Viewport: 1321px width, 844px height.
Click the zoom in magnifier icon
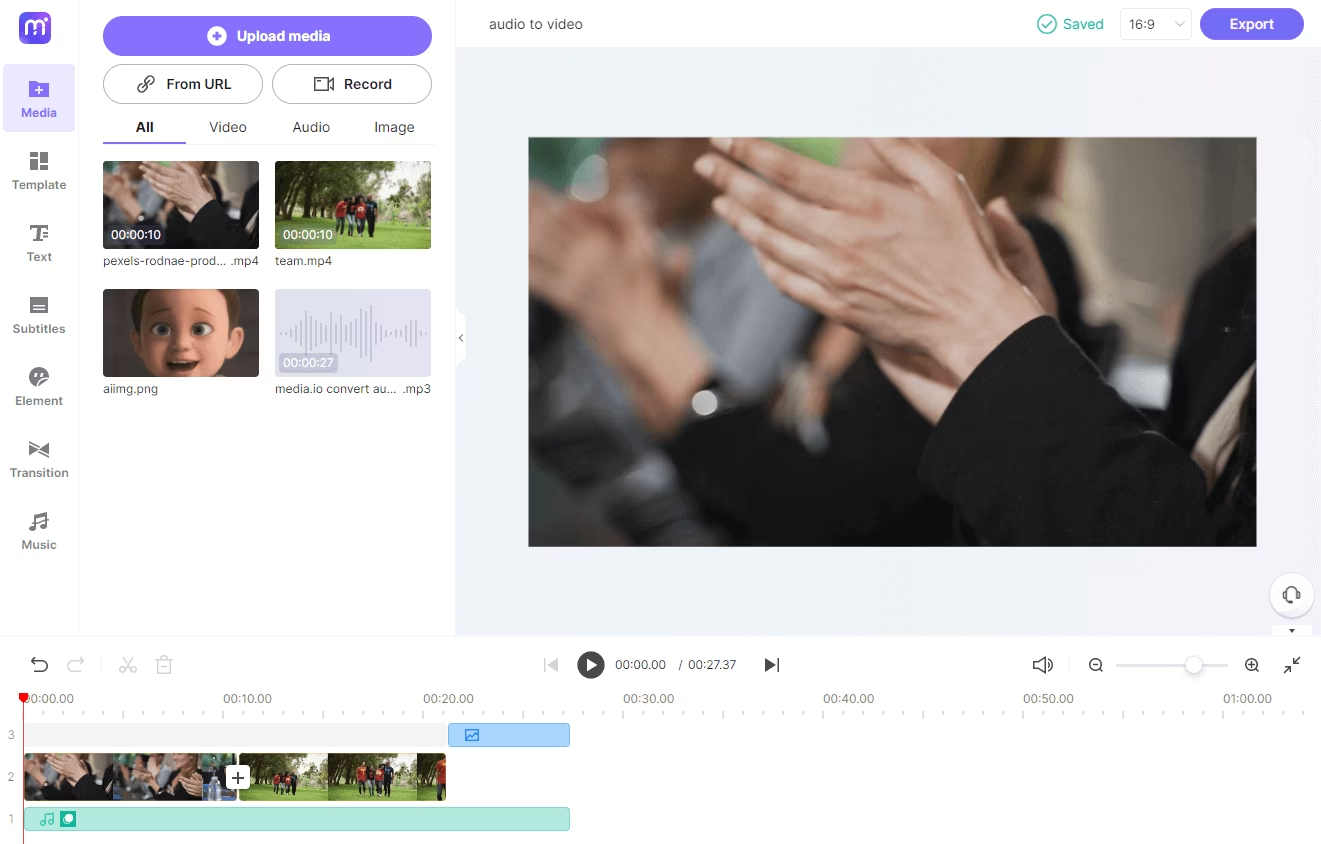tap(1251, 665)
